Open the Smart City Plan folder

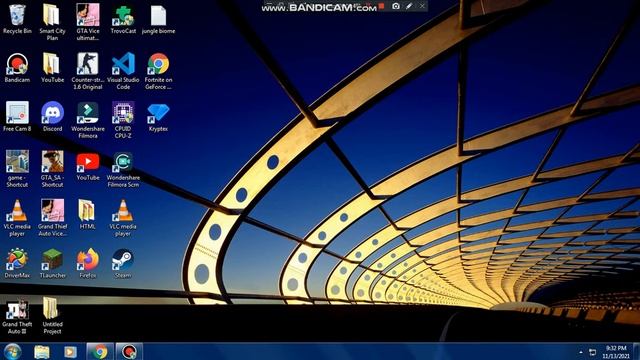click(52, 22)
